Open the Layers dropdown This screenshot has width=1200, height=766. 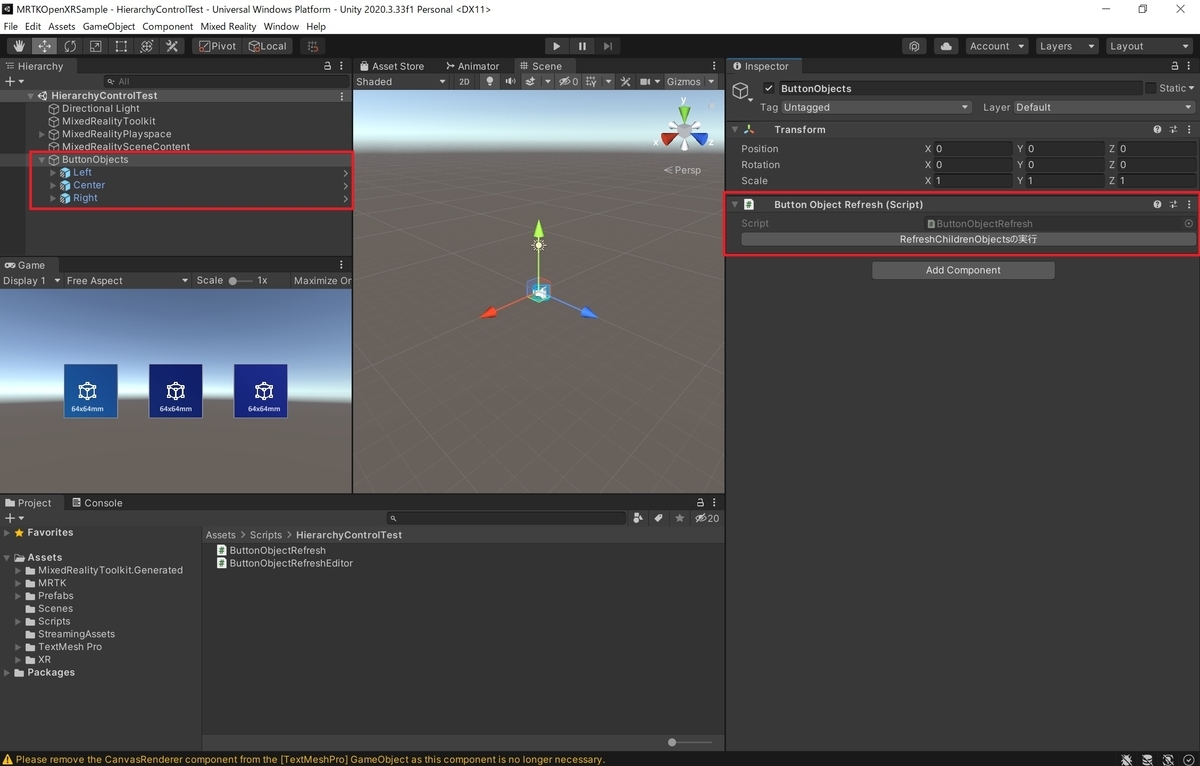tap(1065, 46)
